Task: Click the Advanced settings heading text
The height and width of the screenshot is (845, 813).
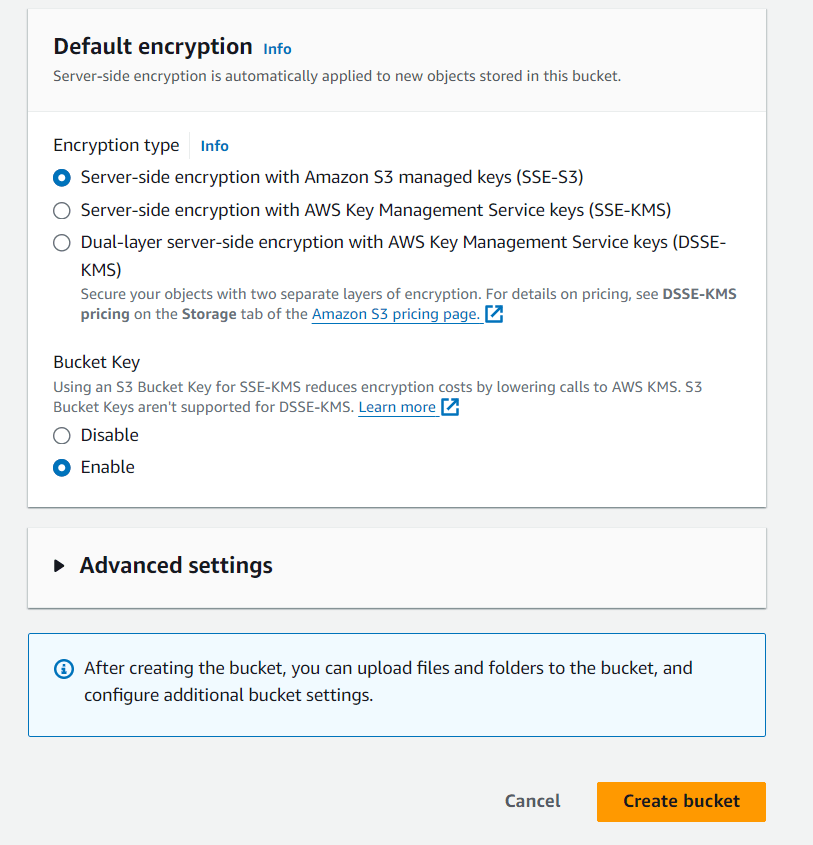Action: [x=176, y=565]
